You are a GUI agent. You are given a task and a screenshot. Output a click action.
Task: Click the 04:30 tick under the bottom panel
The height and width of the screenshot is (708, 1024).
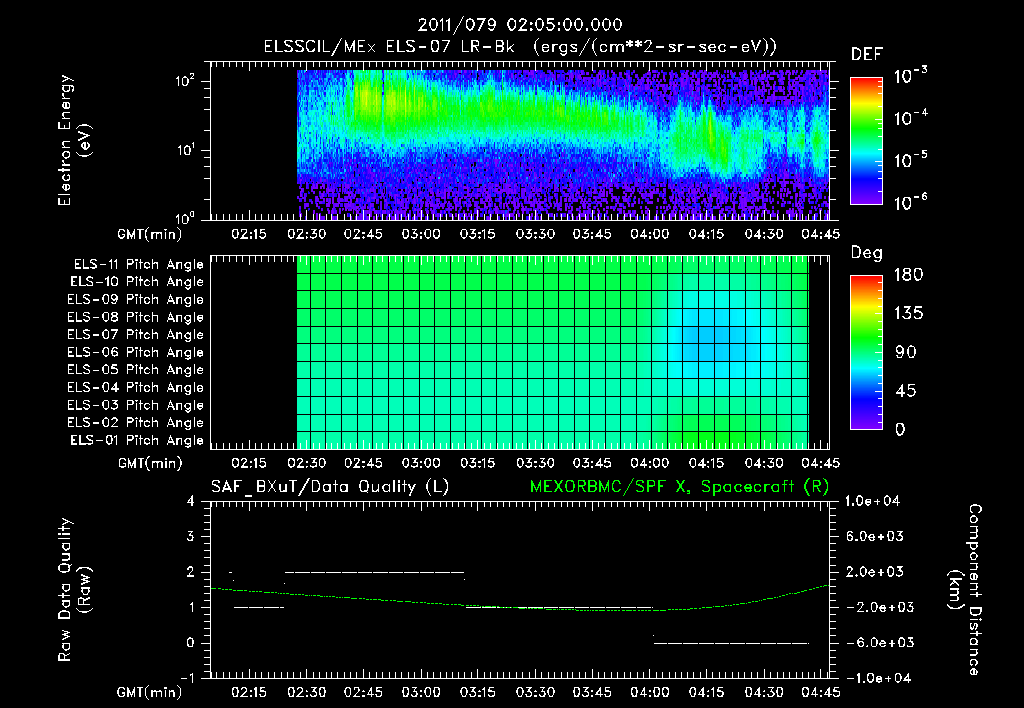pyautogui.click(x=764, y=692)
